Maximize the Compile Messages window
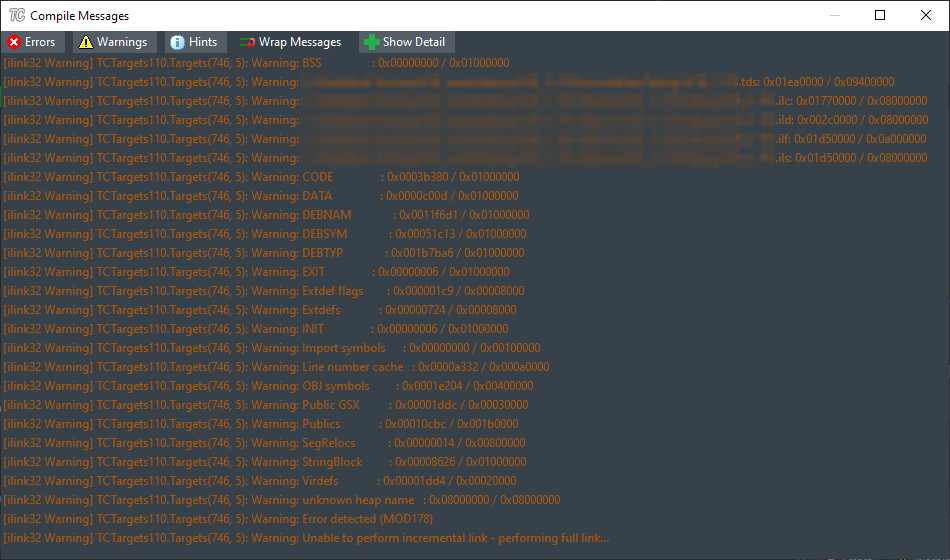 [880, 15]
